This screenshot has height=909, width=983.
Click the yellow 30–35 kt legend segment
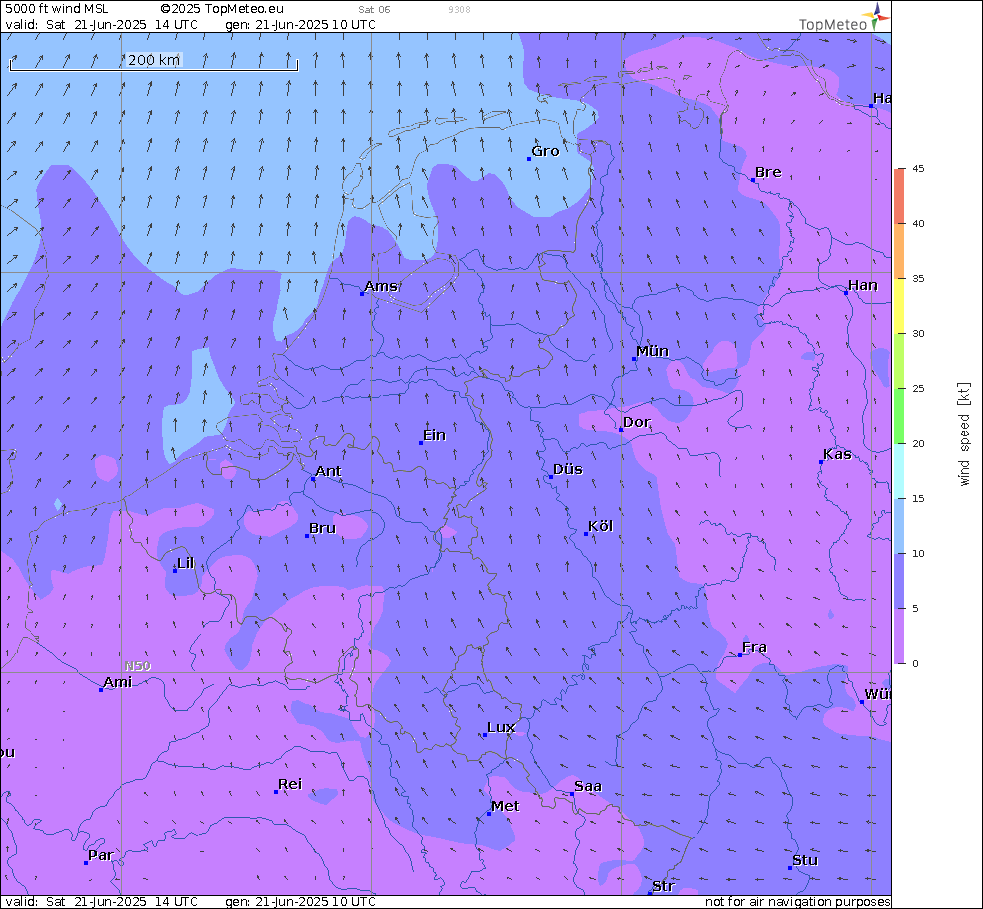click(x=899, y=306)
